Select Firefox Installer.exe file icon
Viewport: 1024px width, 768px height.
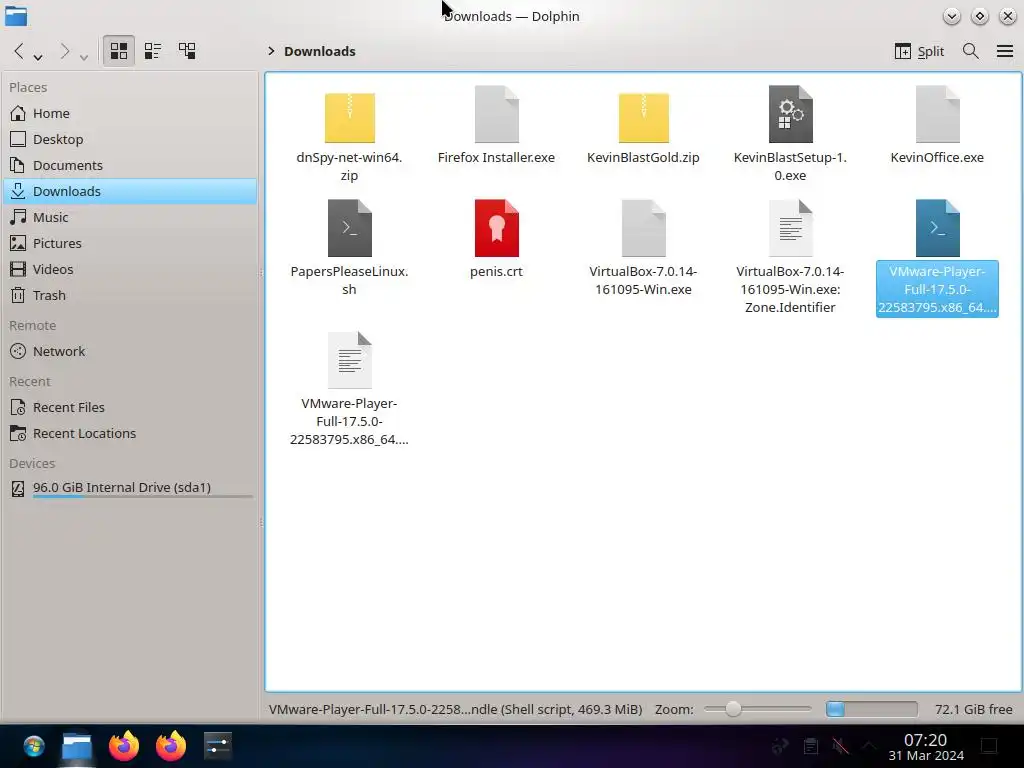pos(496,114)
